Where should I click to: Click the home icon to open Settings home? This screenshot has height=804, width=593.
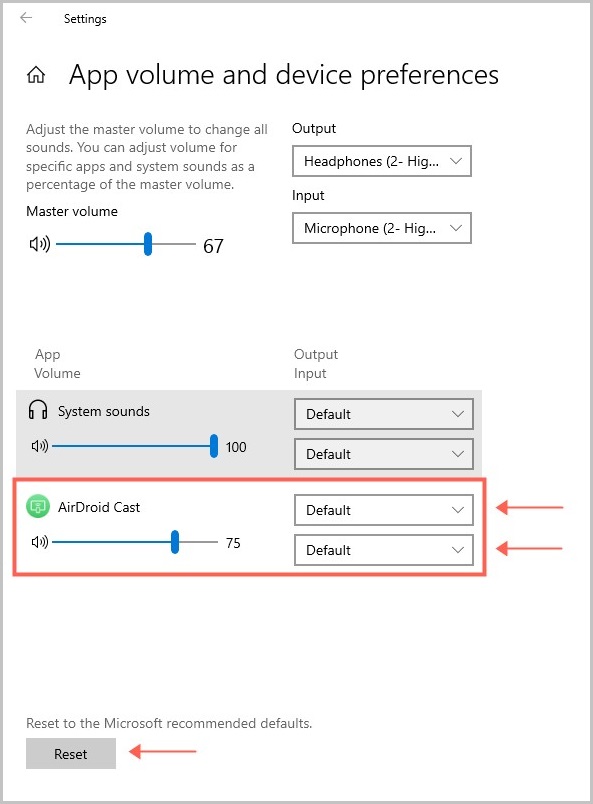pos(34,74)
